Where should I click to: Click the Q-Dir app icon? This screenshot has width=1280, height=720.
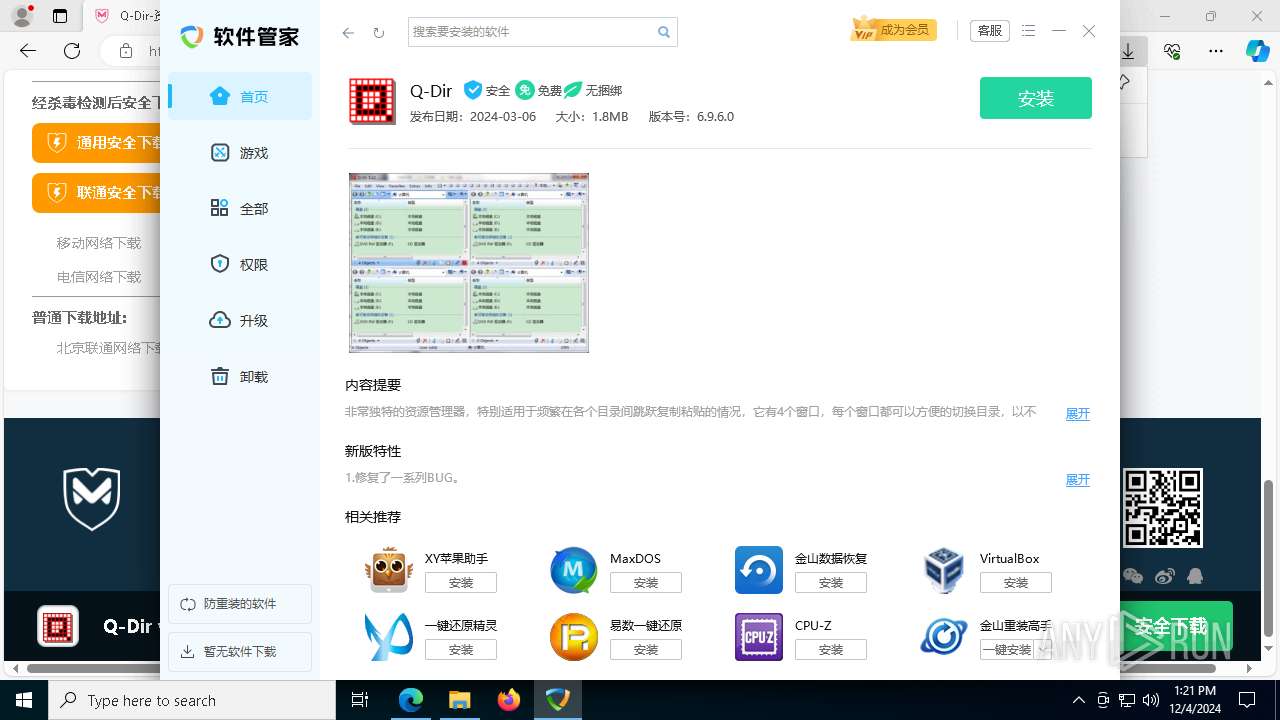point(372,101)
